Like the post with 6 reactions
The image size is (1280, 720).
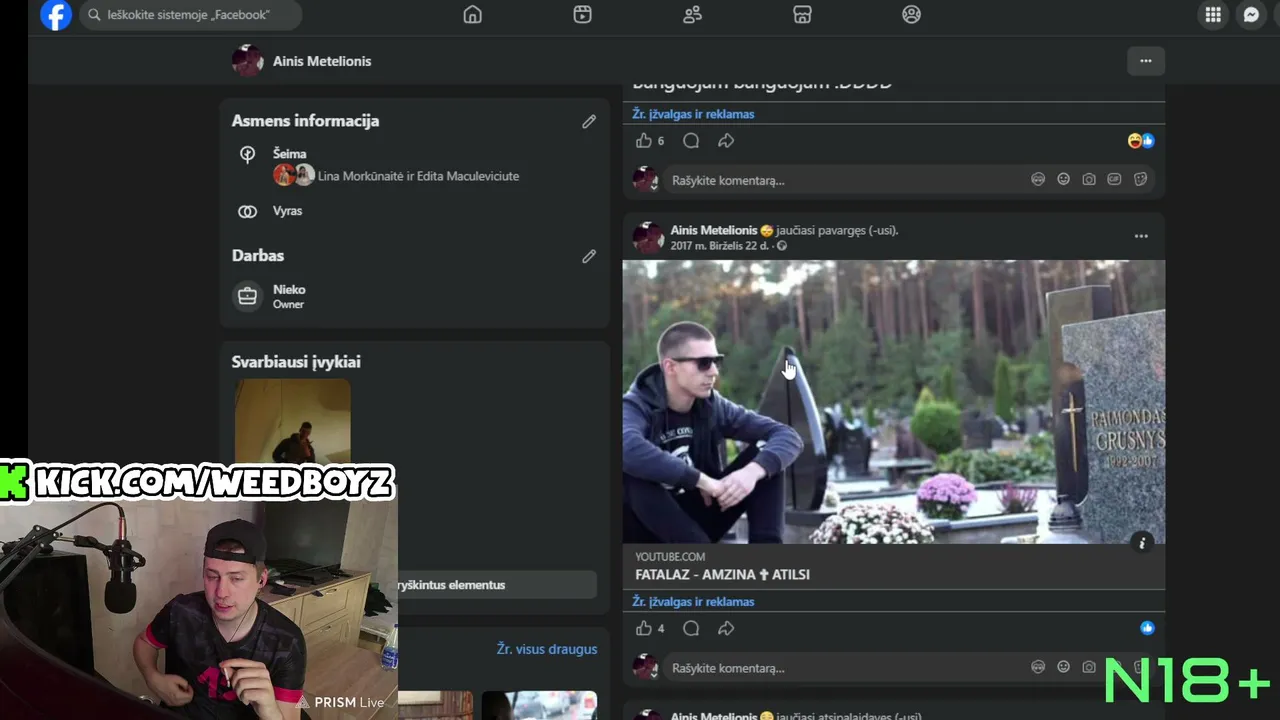(x=644, y=141)
